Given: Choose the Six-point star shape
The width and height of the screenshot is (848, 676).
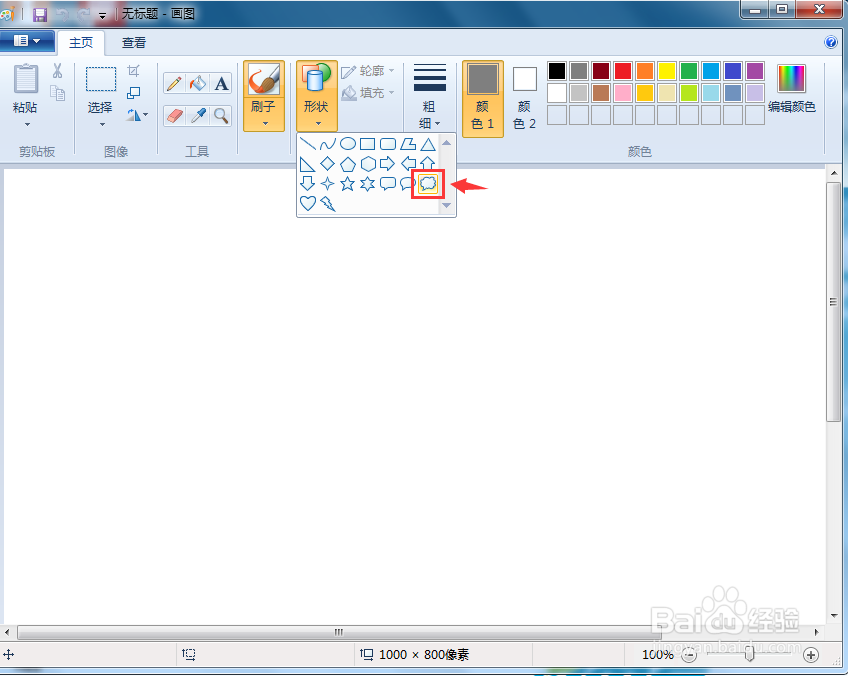Looking at the screenshot, I should 368,184.
